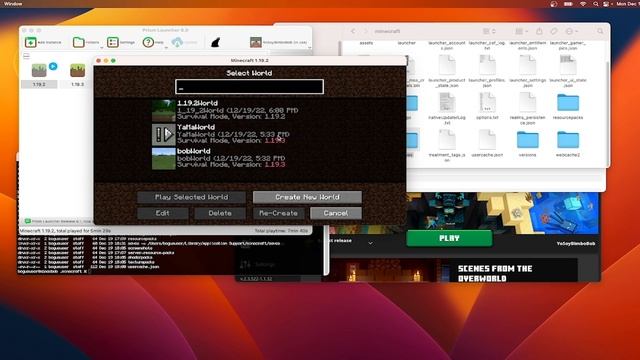Click Play Selected World button

191,197
